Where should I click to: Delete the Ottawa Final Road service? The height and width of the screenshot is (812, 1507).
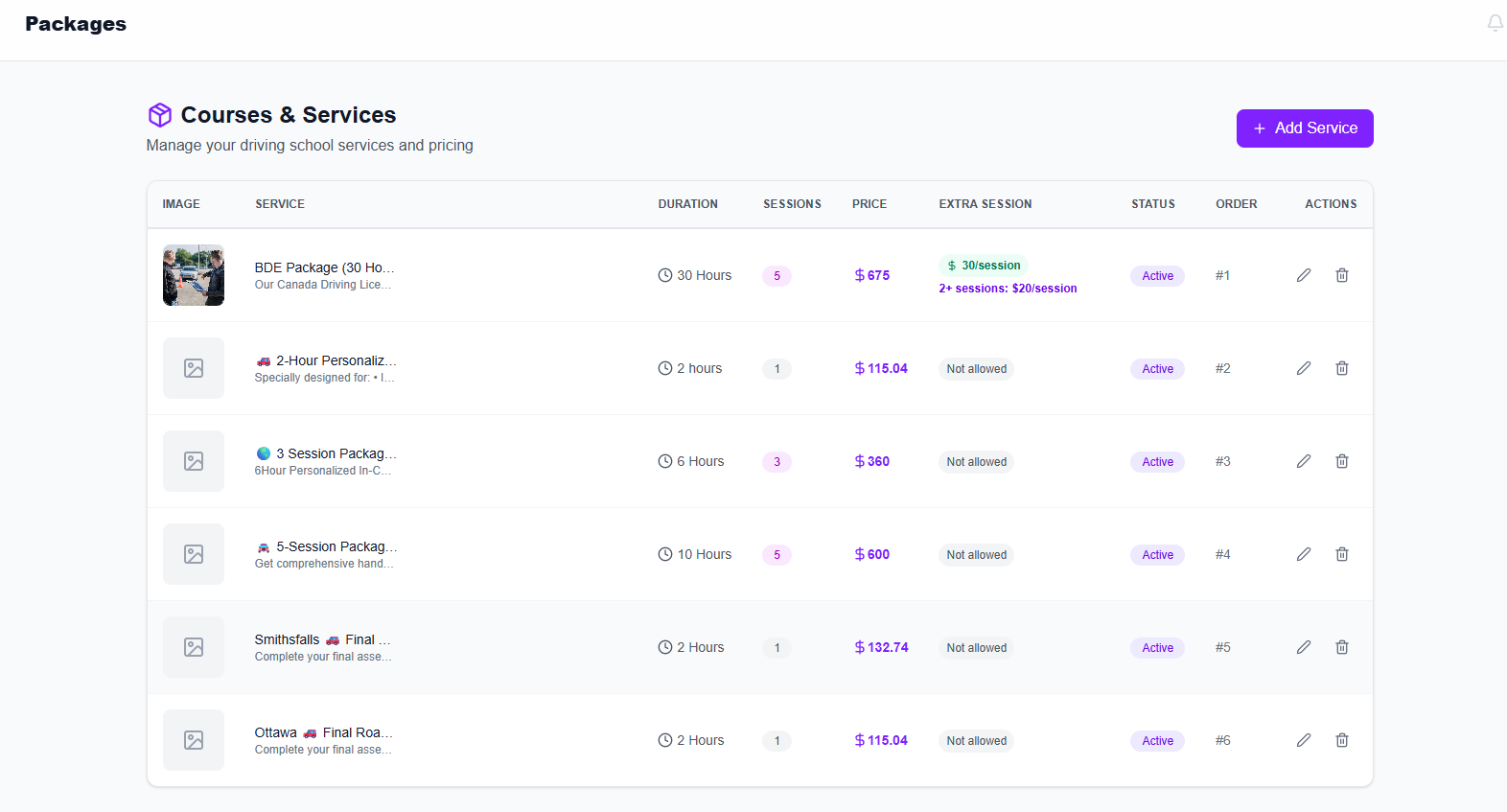click(1341, 740)
